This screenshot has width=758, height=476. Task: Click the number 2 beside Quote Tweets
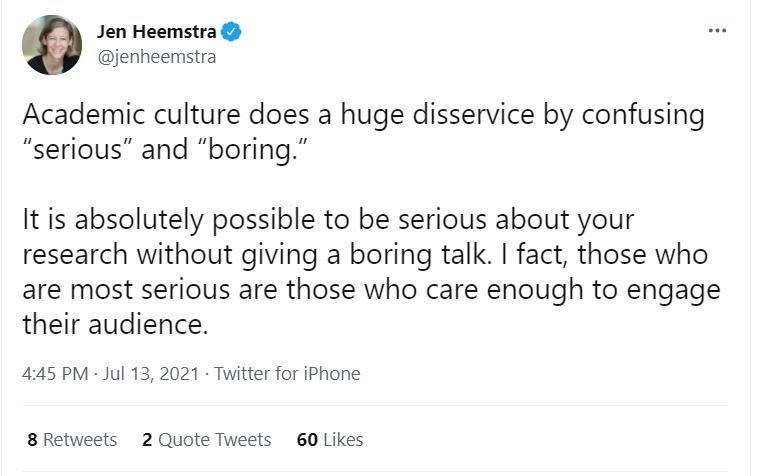pyautogui.click(x=147, y=439)
